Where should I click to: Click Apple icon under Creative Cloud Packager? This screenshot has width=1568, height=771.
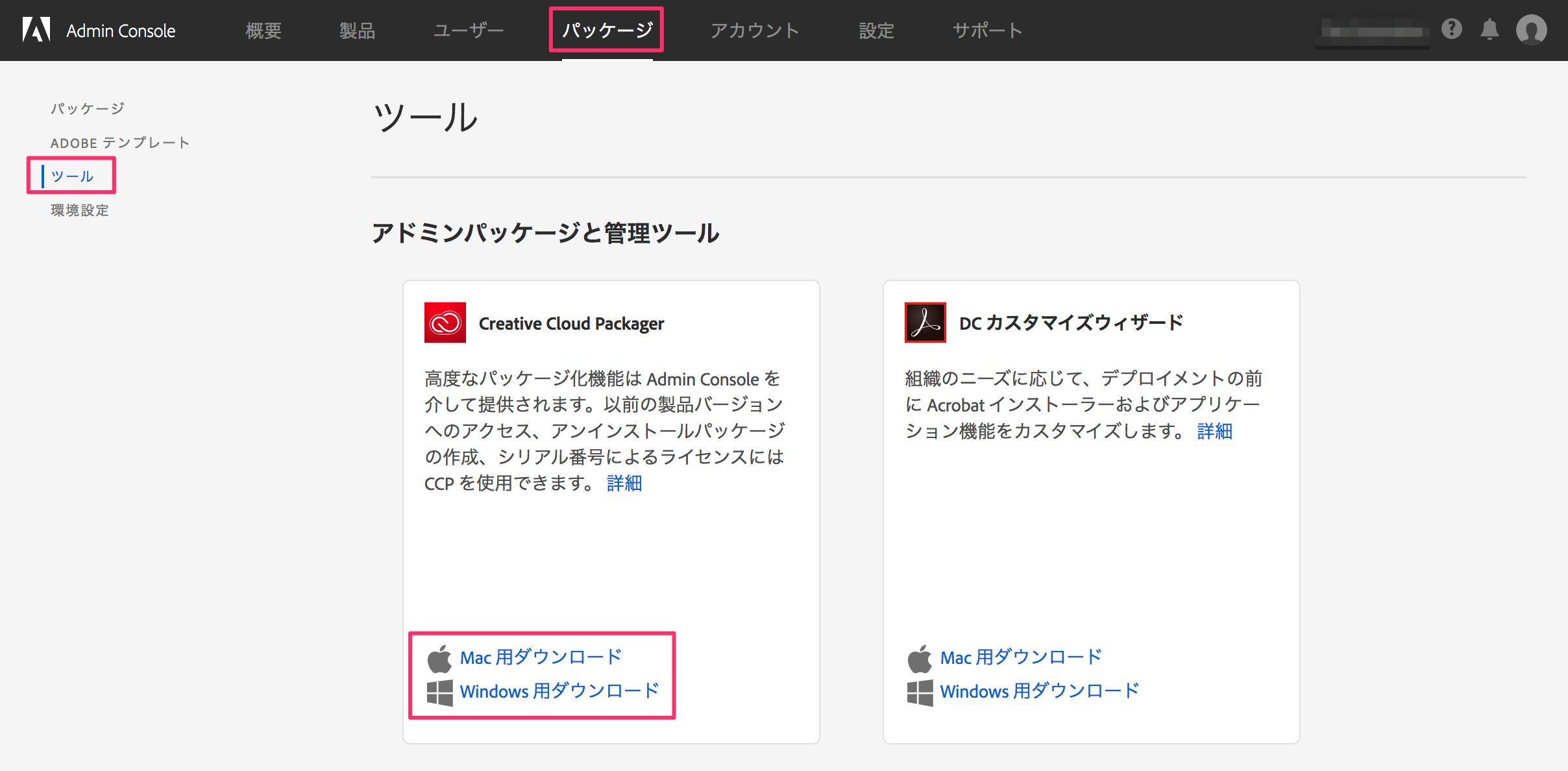point(440,659)
